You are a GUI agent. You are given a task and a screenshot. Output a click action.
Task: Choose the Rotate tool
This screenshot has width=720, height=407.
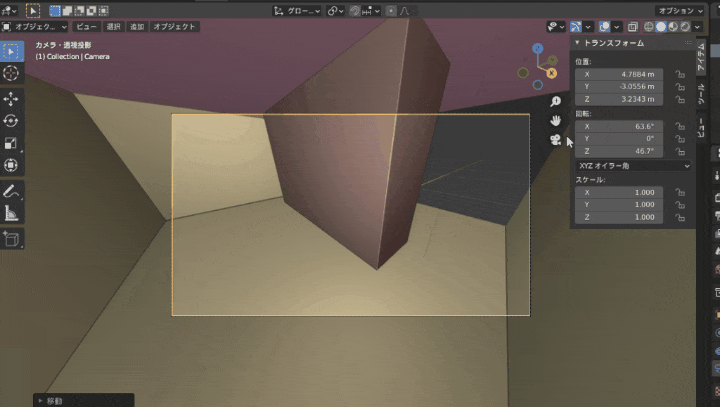[x=11, y=120]
